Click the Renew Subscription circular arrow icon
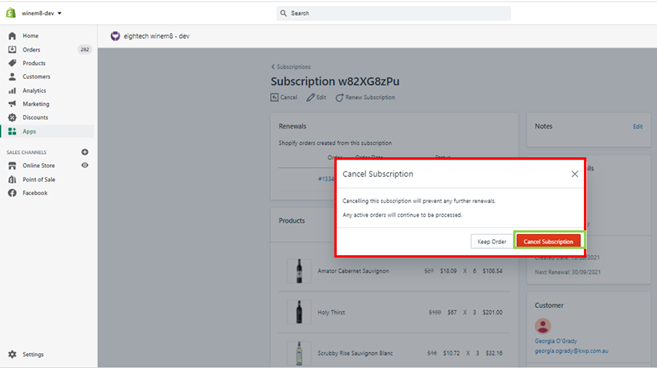This screenshot has width=657, height=368. [339, 97]
